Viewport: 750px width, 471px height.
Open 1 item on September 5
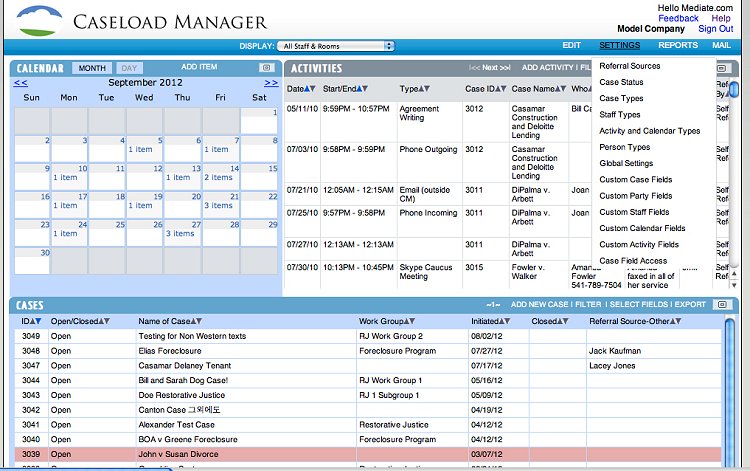pyautogui.click(x=140, y=149)
